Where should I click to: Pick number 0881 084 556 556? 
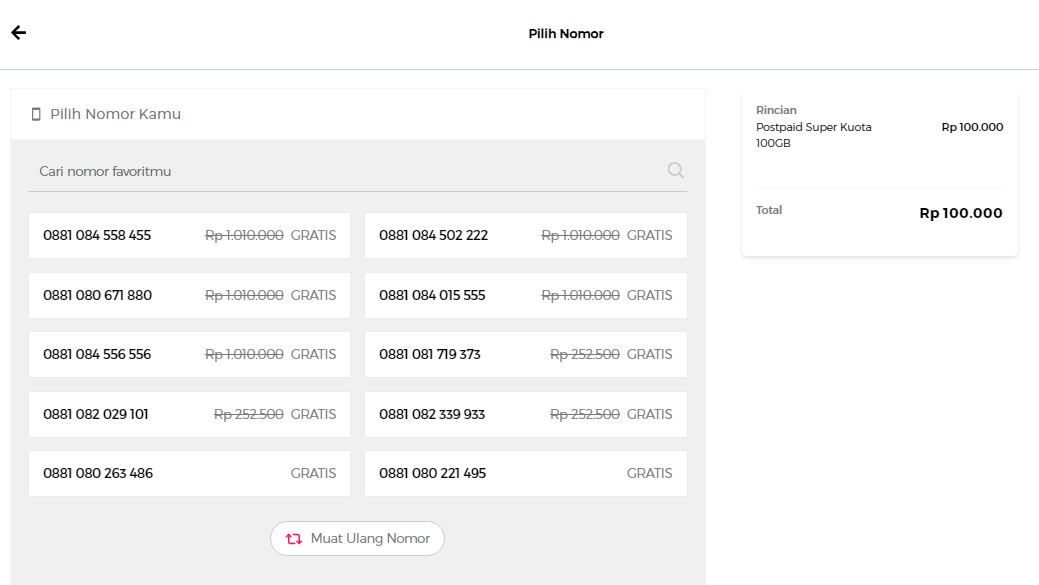coord(189,355)
